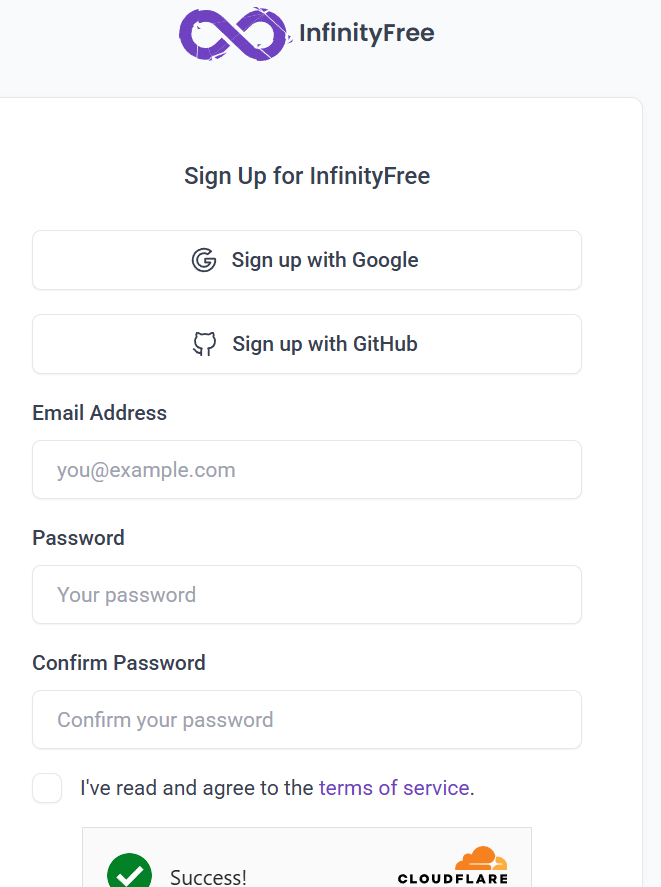
Task: Click the InfinityFree brand name text
Action: coord(366,33)
